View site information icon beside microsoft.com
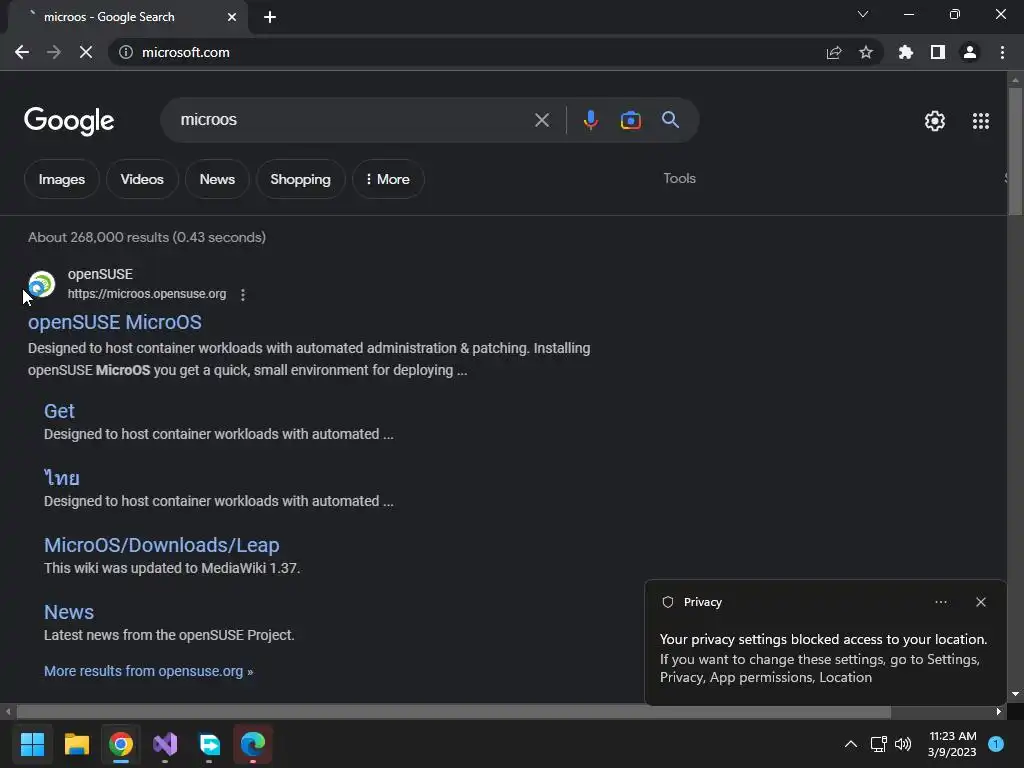This screenshot has width=1024, height=768. tap(125, 52)
